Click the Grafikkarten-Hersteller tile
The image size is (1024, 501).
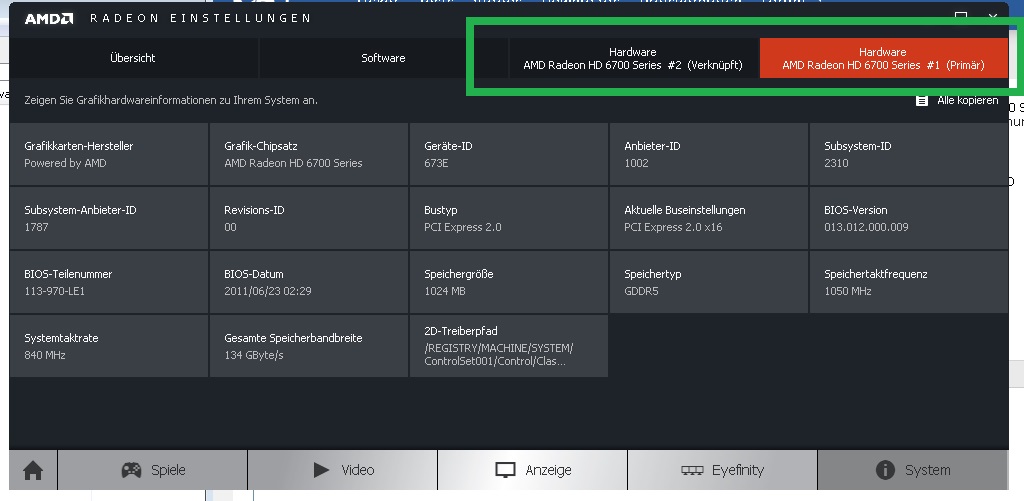coord(109,154)
